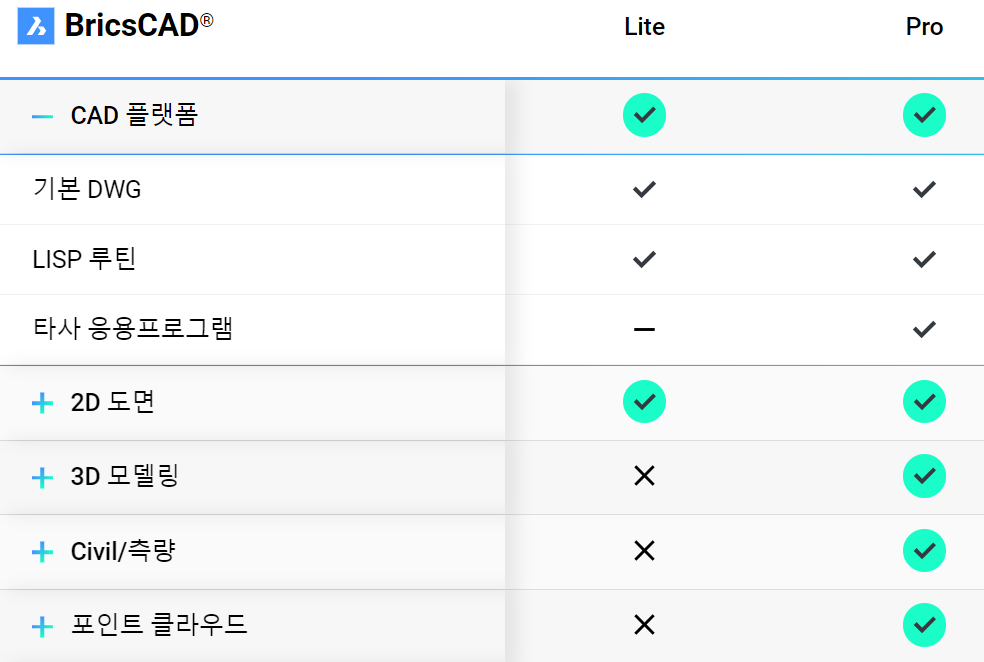The height and width of the screenshot is (662, 984).
Task: Expand the 포인트 클라우드 section
Action: 42,626
